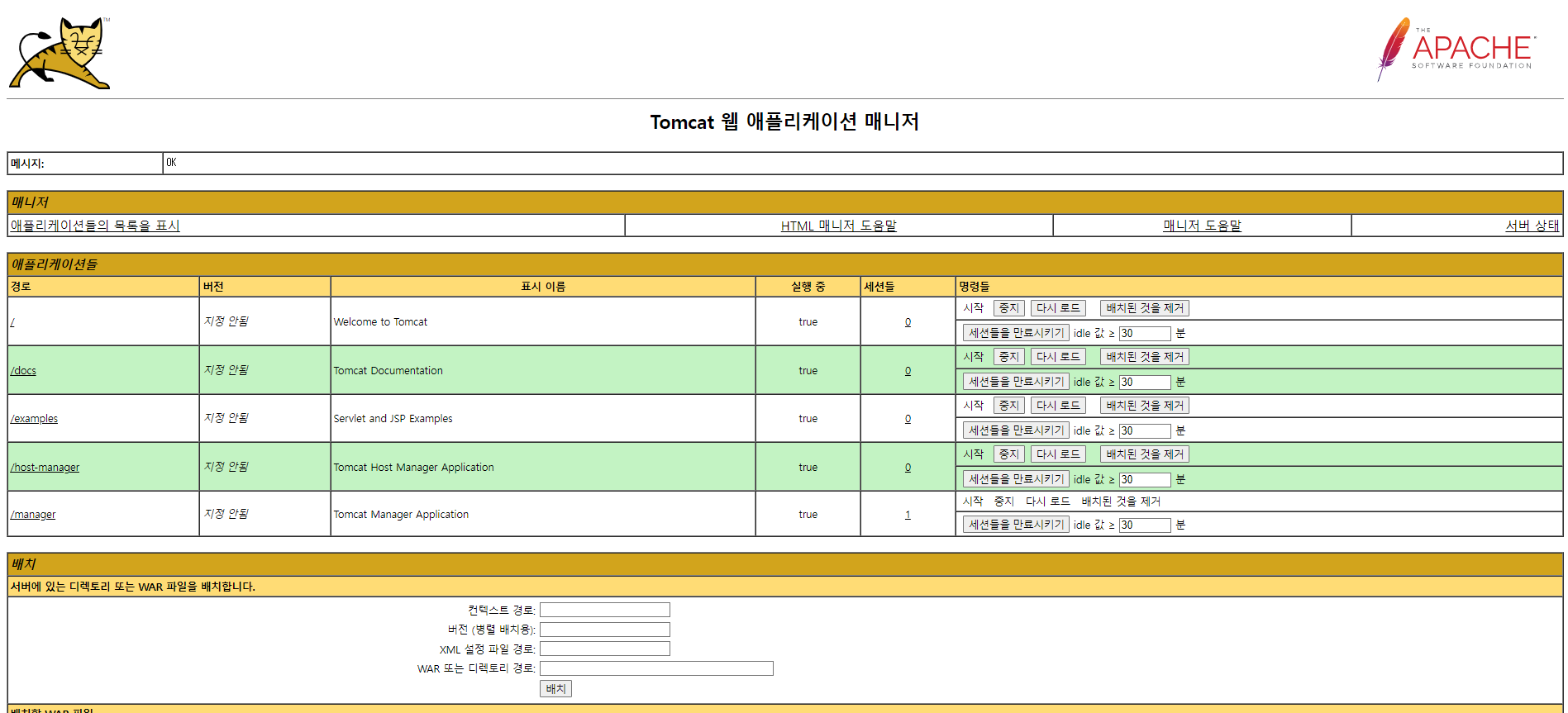Click the 실행 중 column header
This screenshot has height=713, width=1568.
808,287
